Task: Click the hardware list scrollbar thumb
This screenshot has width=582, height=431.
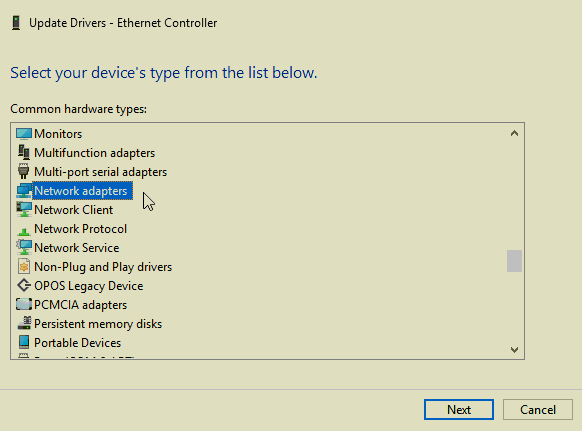Action: pyautogui.click(x=514, y=261)
